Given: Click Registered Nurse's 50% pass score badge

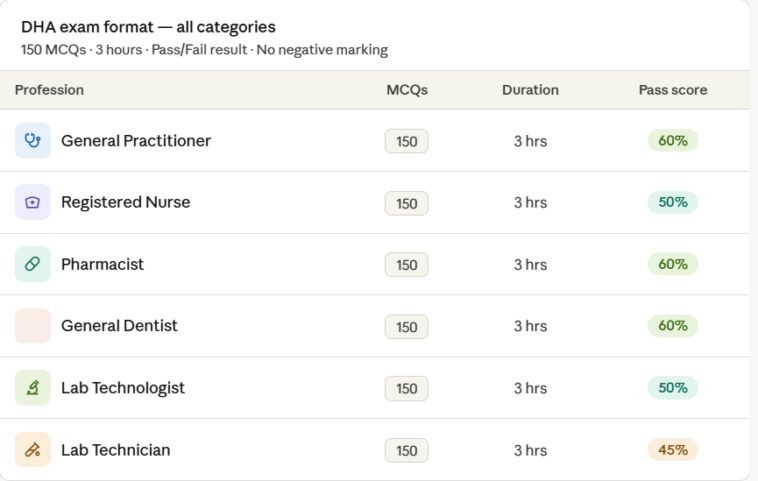Looking at the screenshot, I should point(673,202).
